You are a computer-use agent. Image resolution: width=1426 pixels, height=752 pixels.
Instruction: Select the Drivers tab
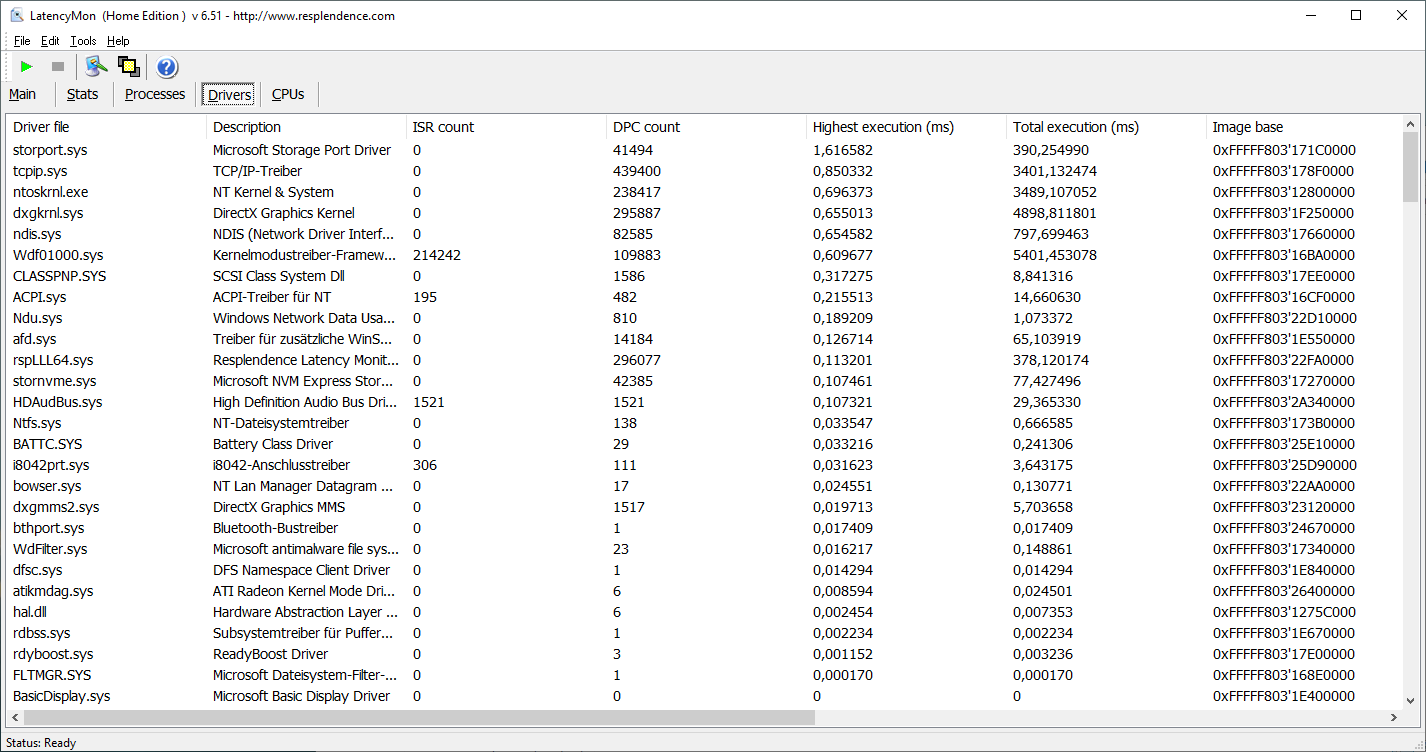coord(229,95)
